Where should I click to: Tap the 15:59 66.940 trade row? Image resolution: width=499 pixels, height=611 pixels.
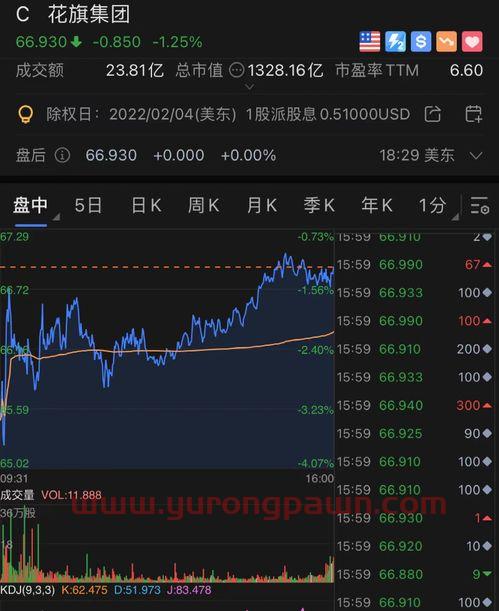414,406
